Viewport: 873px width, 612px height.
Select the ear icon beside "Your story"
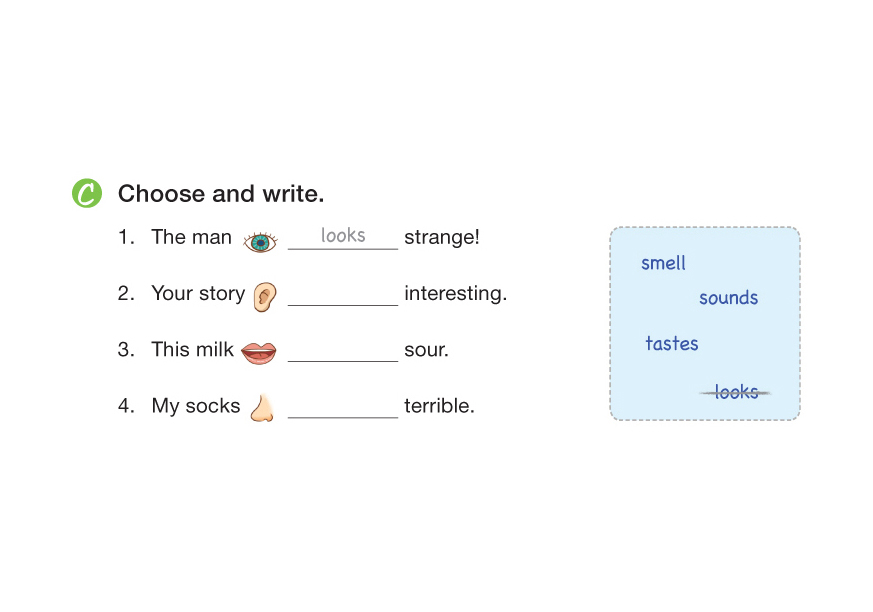[264, 295]
